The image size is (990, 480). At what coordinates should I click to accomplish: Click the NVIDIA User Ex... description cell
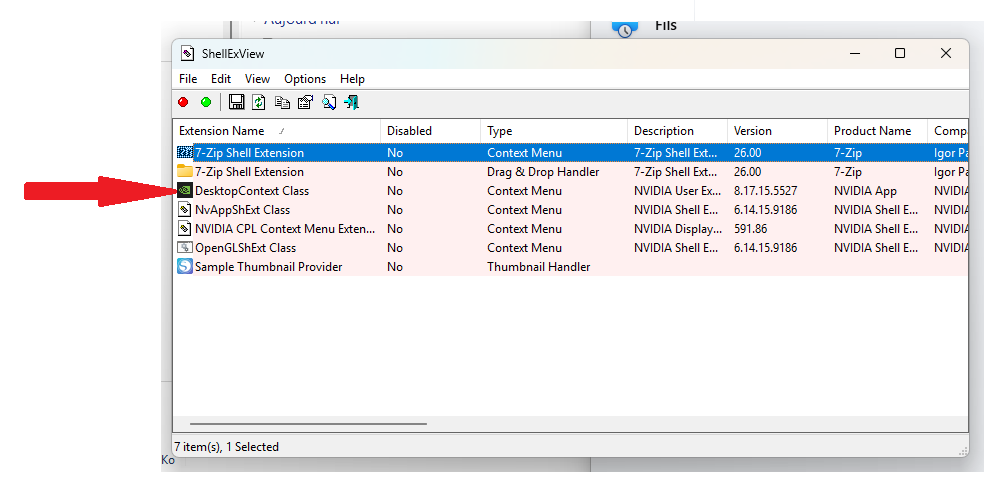677,191
